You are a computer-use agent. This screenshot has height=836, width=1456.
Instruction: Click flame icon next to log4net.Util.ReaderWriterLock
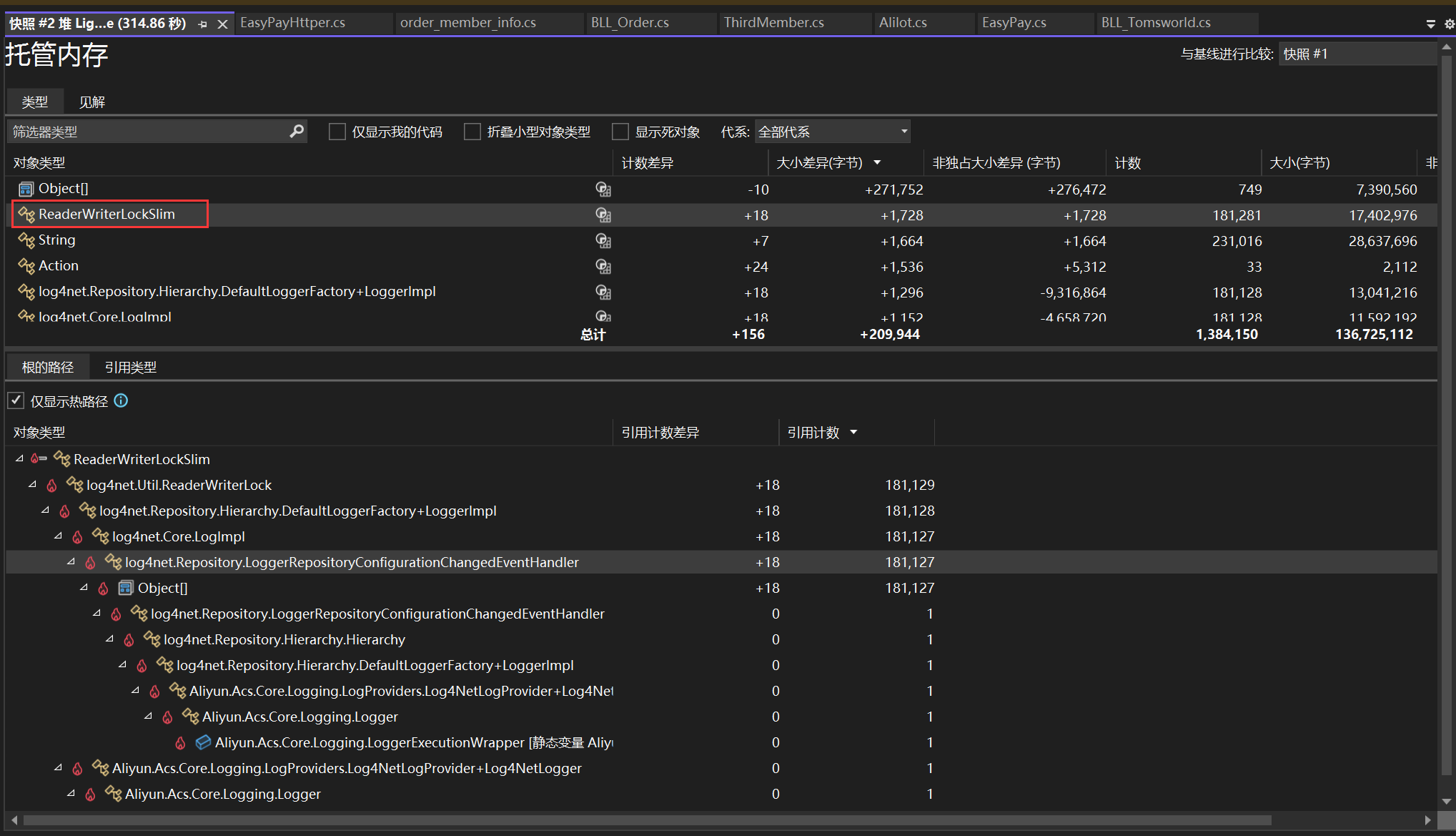[51, 486]
